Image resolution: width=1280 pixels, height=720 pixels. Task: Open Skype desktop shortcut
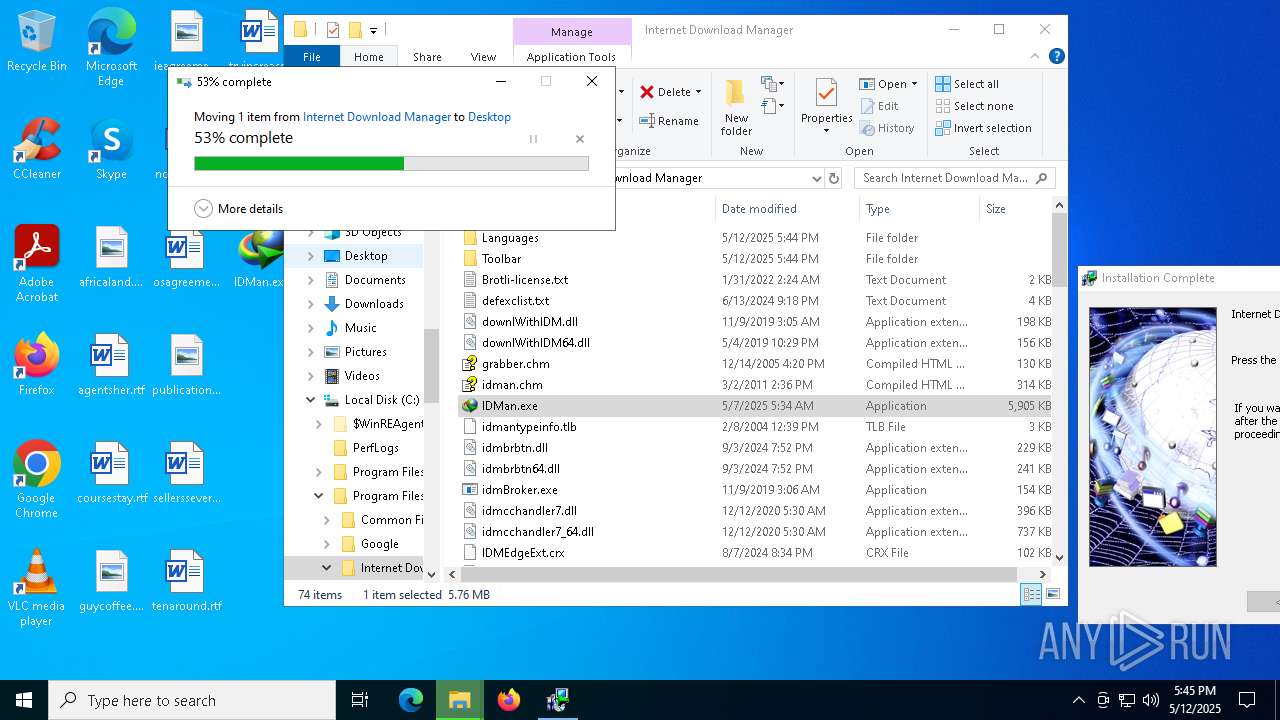click(111, 150)
